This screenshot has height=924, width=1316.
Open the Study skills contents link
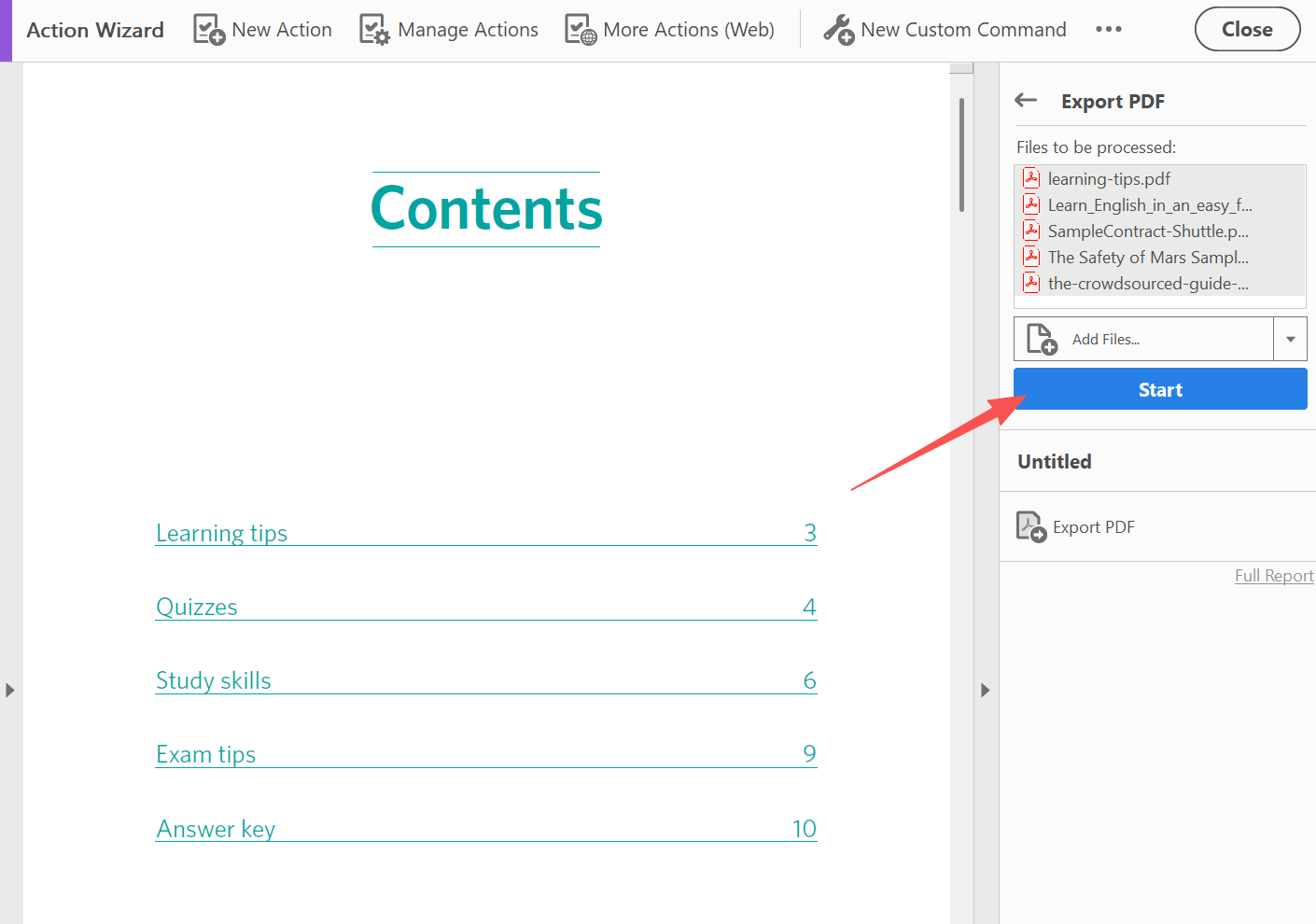[x=214, y=681]
